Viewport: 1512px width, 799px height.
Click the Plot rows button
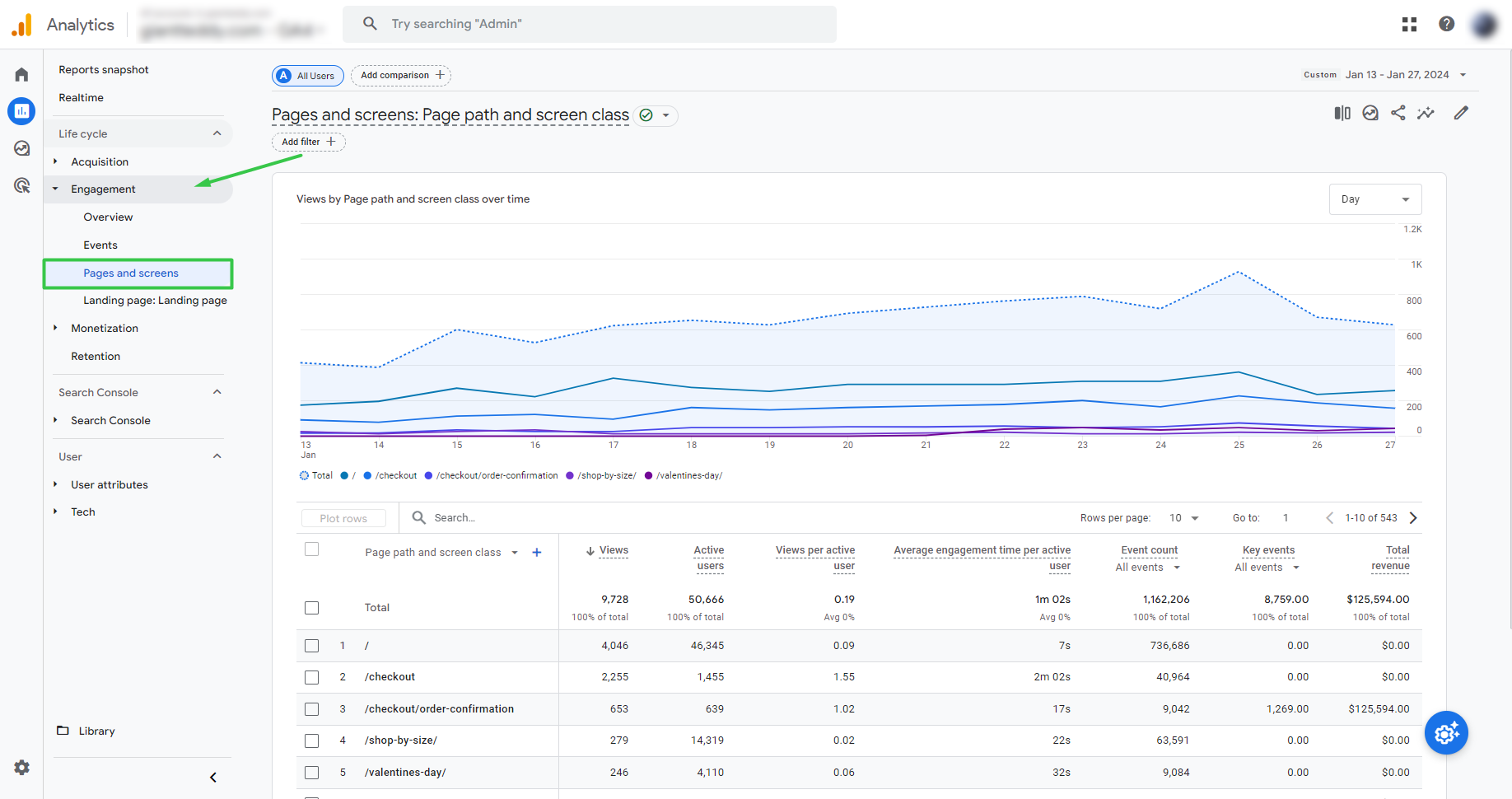pos(343,518)
